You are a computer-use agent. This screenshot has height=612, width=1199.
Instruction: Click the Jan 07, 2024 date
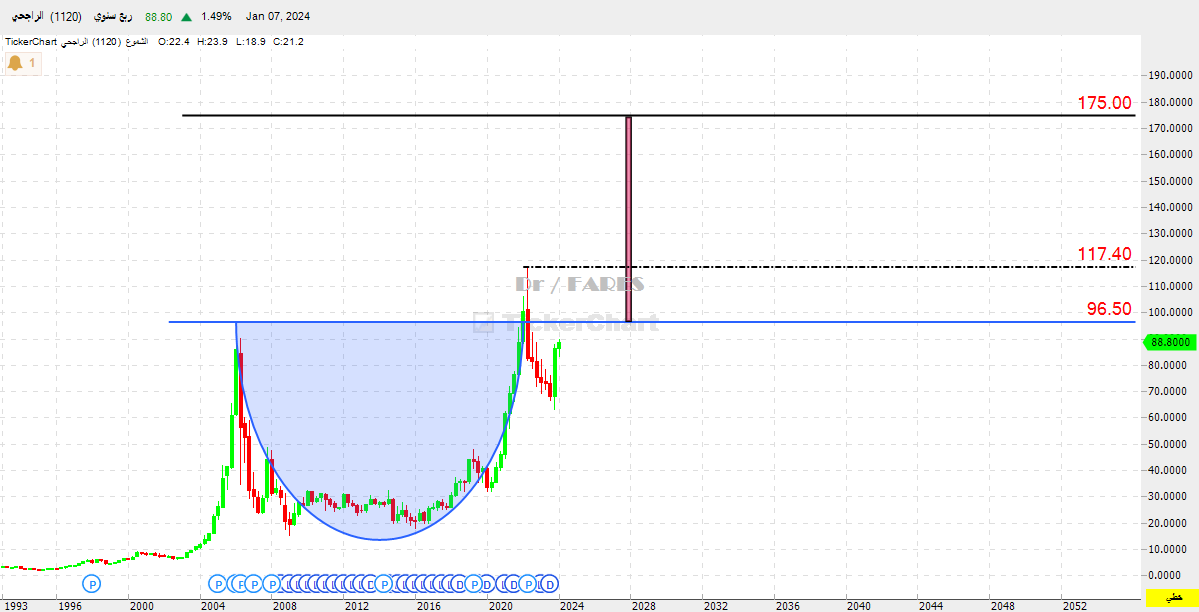point(278,17)
